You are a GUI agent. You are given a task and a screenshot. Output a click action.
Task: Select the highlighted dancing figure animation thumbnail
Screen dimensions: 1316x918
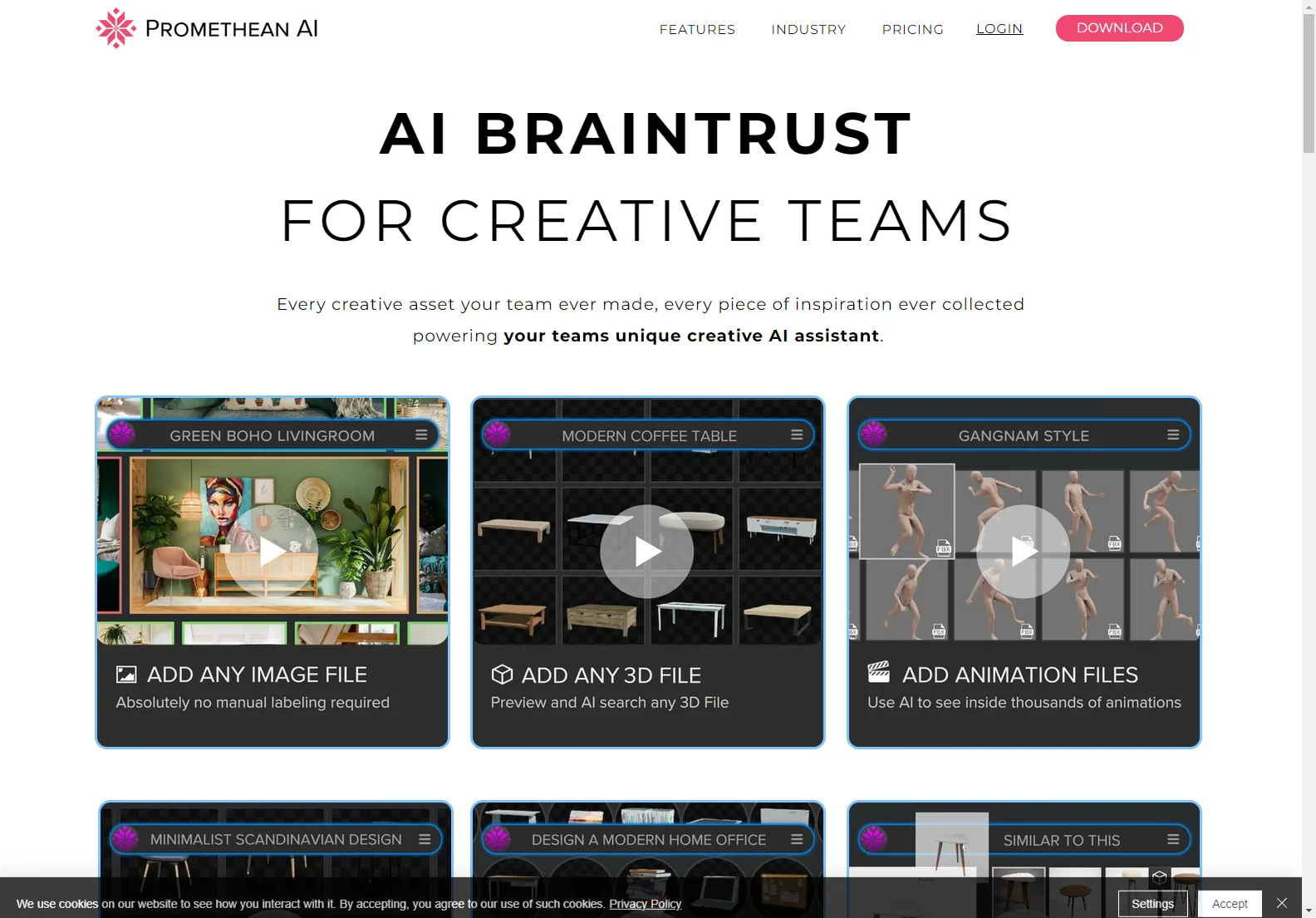tap(906, 511)
